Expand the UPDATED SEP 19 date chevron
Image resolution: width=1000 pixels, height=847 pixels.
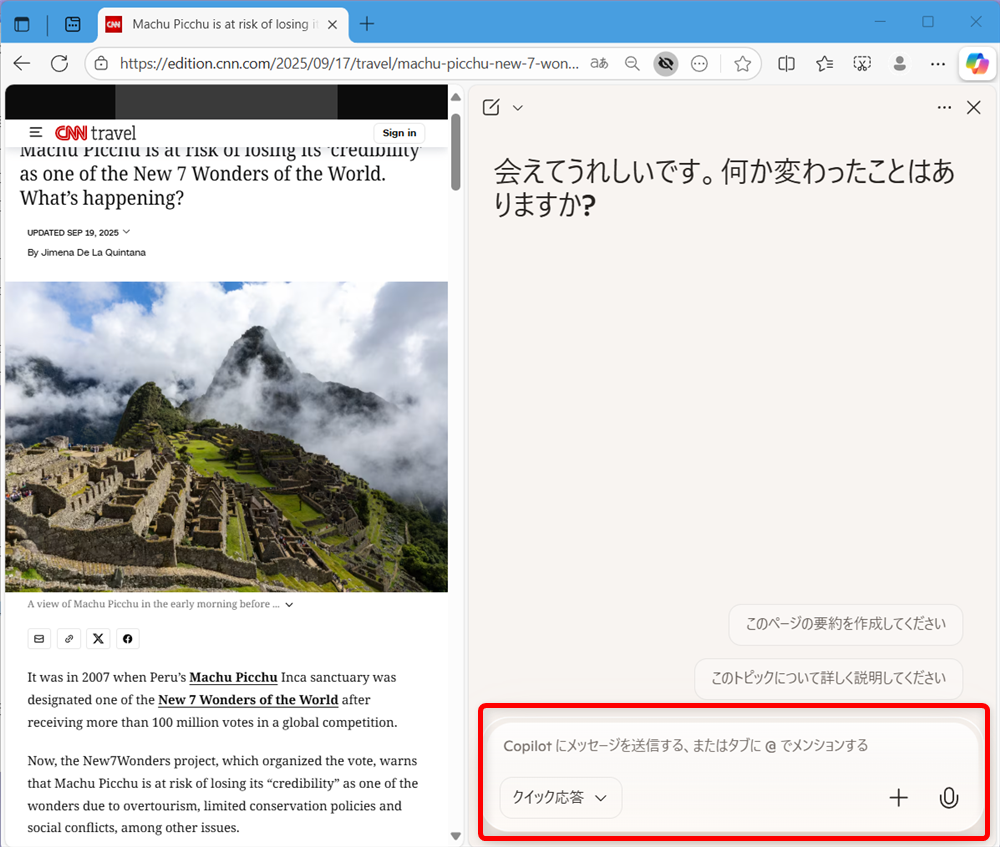(x=126, y=231)
